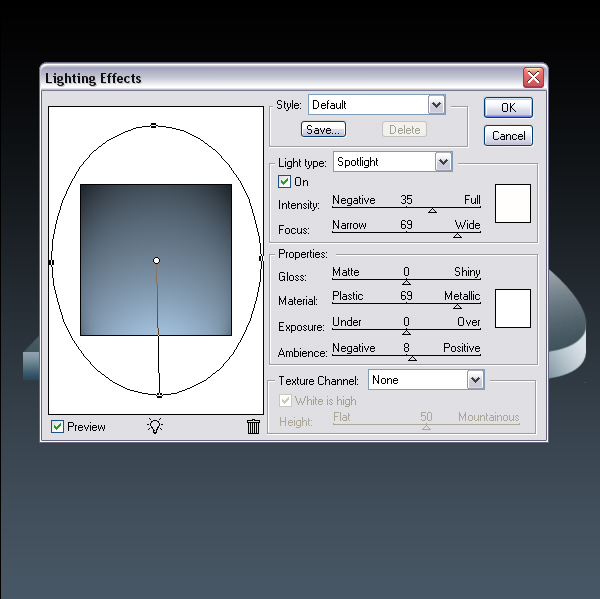
Task: Click the 'Narrow' label of the Focus slider
Action: coord(349,225)
